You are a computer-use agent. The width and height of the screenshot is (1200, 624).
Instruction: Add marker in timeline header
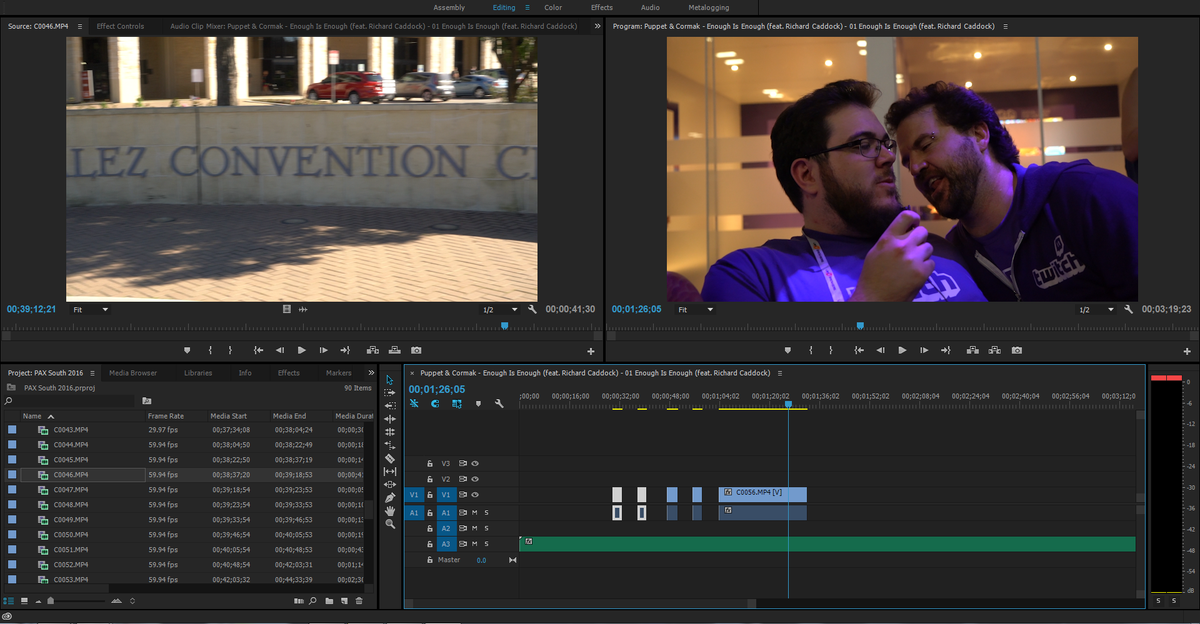pos(478,404)
